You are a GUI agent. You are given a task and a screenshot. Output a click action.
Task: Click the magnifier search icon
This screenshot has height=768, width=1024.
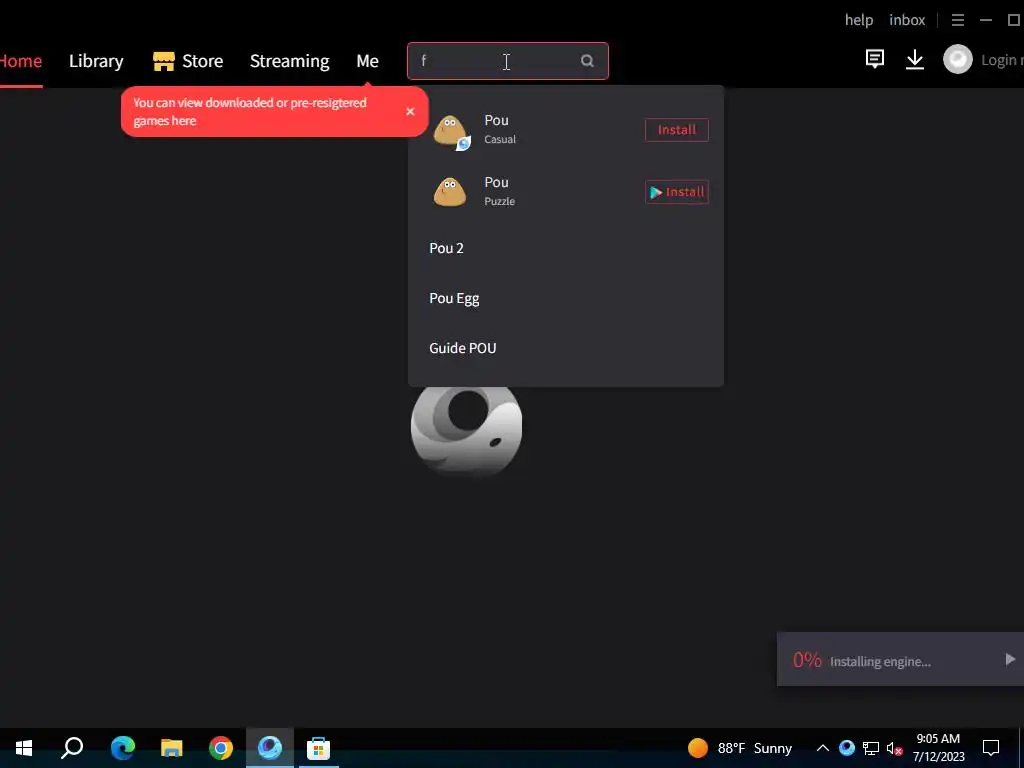(587, 61)
